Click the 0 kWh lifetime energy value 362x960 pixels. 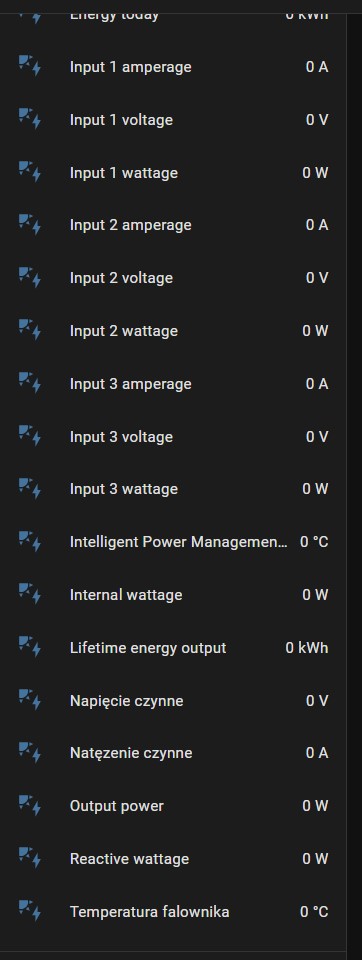pyautogui.click(x=307, y=648)
